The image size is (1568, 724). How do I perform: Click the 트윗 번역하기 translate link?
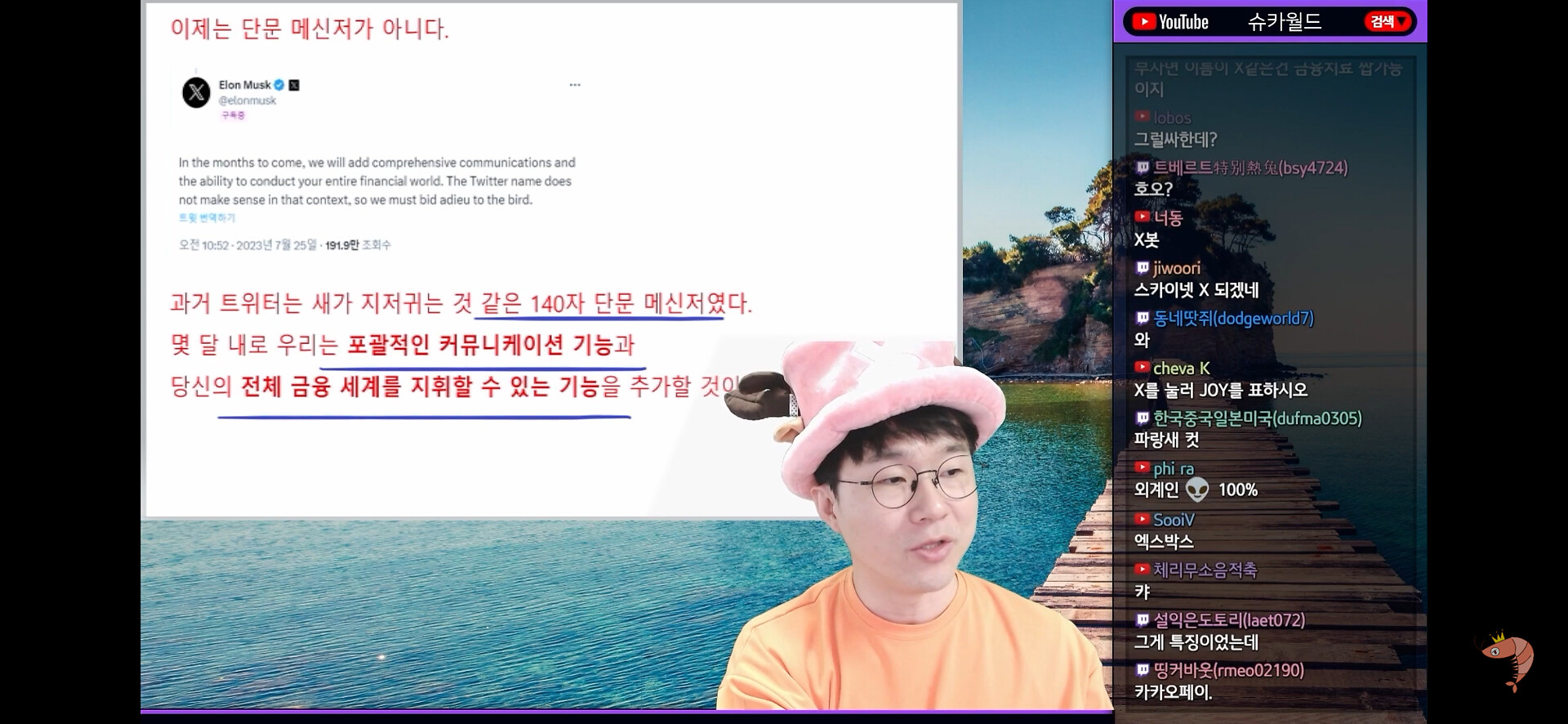pyautogui.click(x=207, y=218)
